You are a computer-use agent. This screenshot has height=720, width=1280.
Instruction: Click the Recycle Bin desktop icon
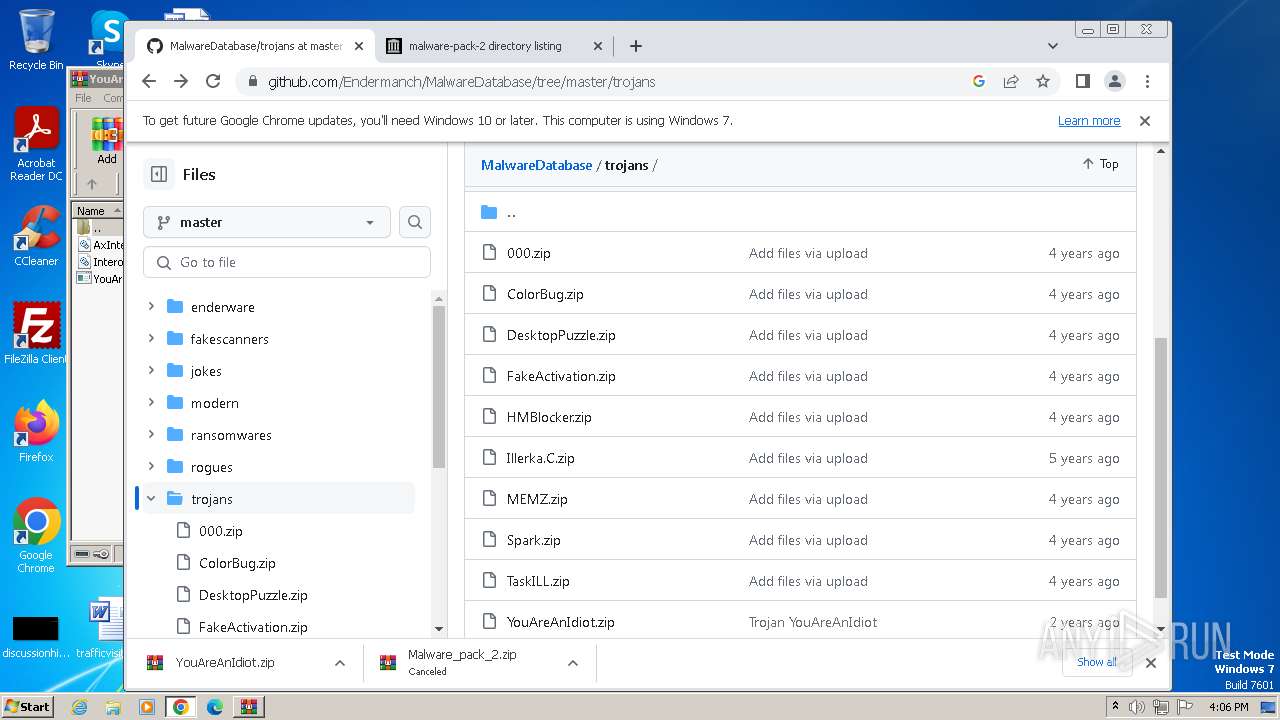[x=36, y=40]
